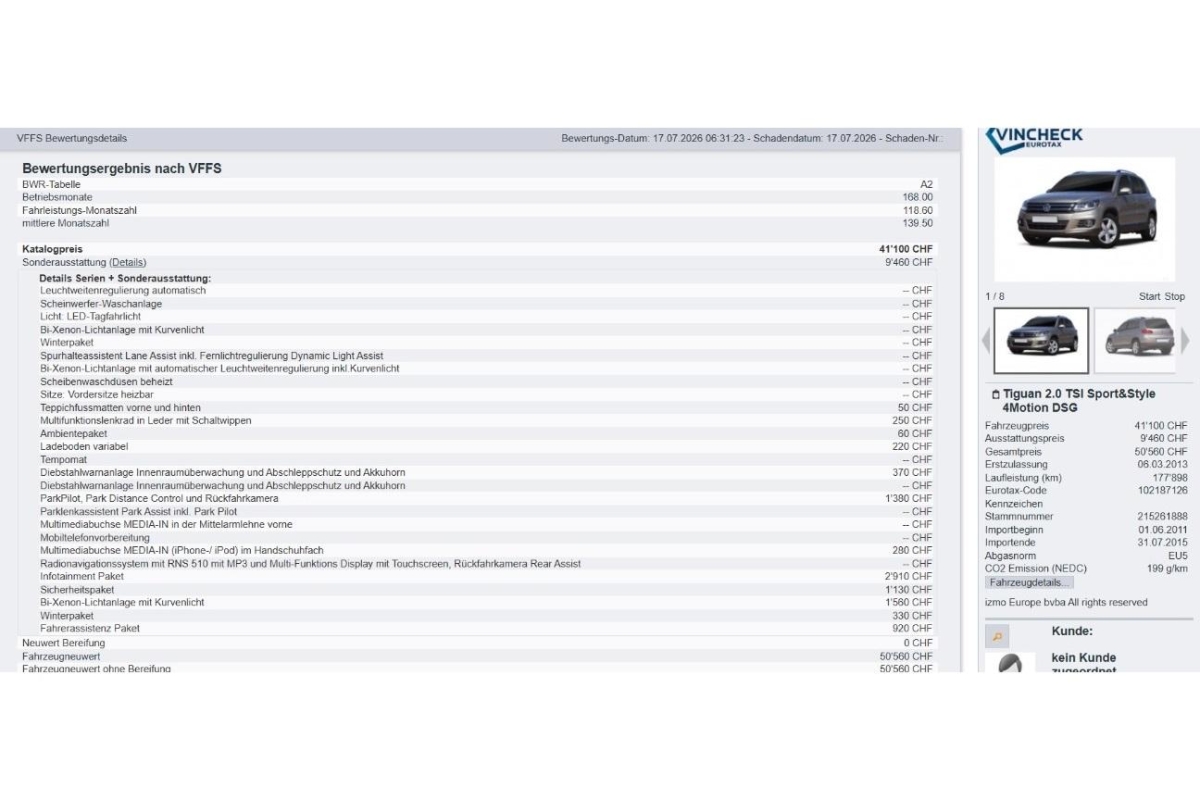Select the Scheibenwaschdüsen beheizt row
The image size is (1200, 800).
(486, 381)
